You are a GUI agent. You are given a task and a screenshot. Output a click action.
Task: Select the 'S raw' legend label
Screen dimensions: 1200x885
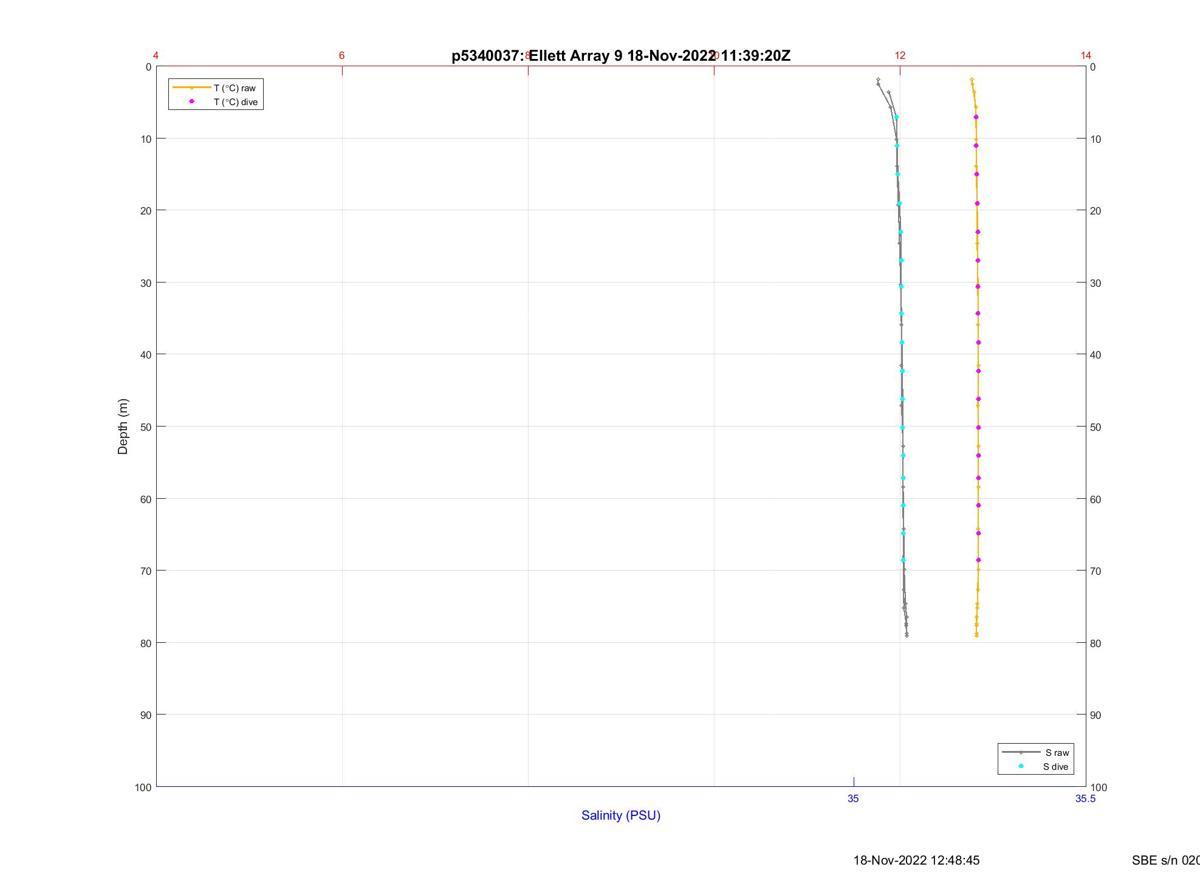(1058, 752)
